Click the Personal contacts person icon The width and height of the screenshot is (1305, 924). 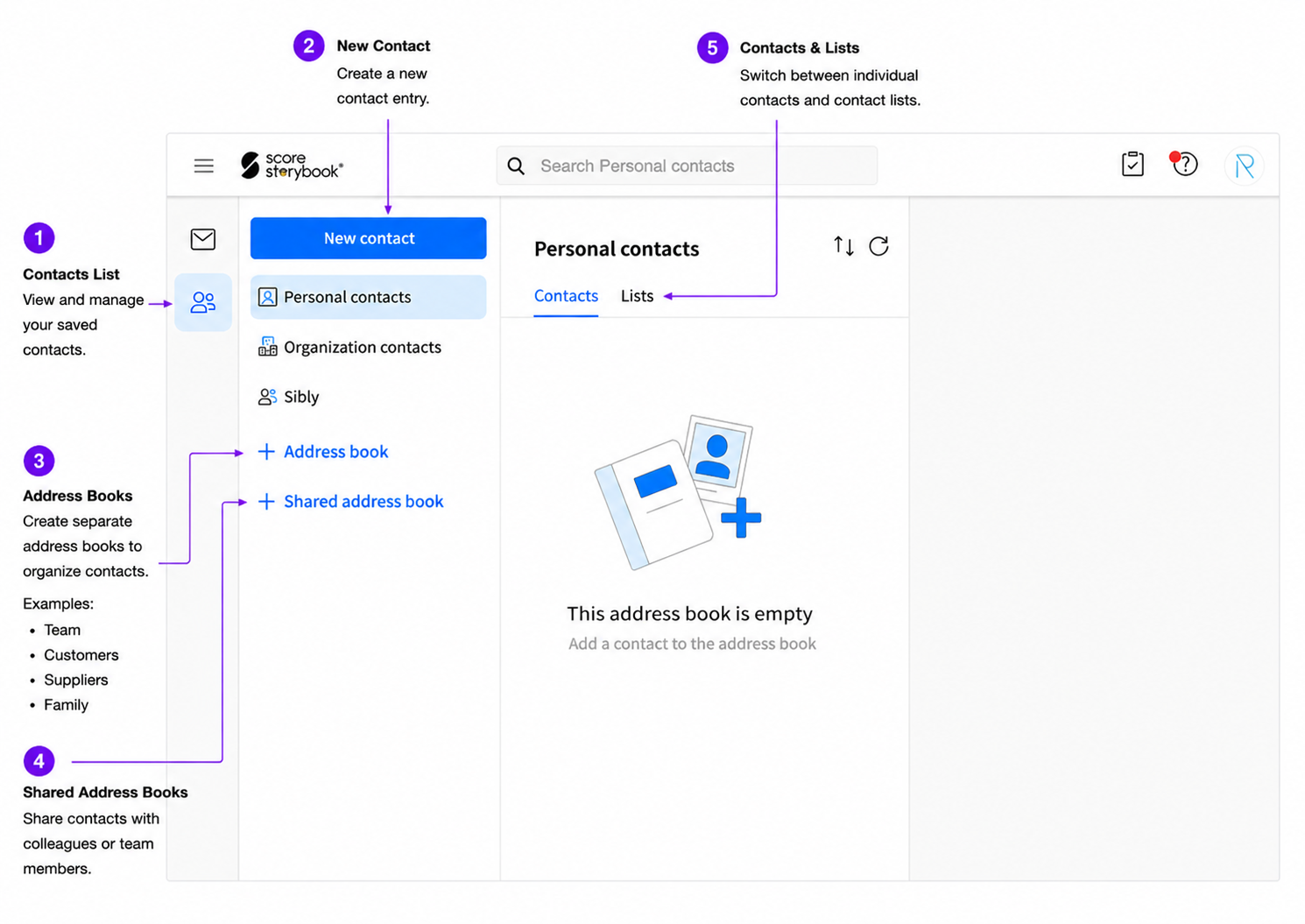pyautogui.click(x=267, y=297)
